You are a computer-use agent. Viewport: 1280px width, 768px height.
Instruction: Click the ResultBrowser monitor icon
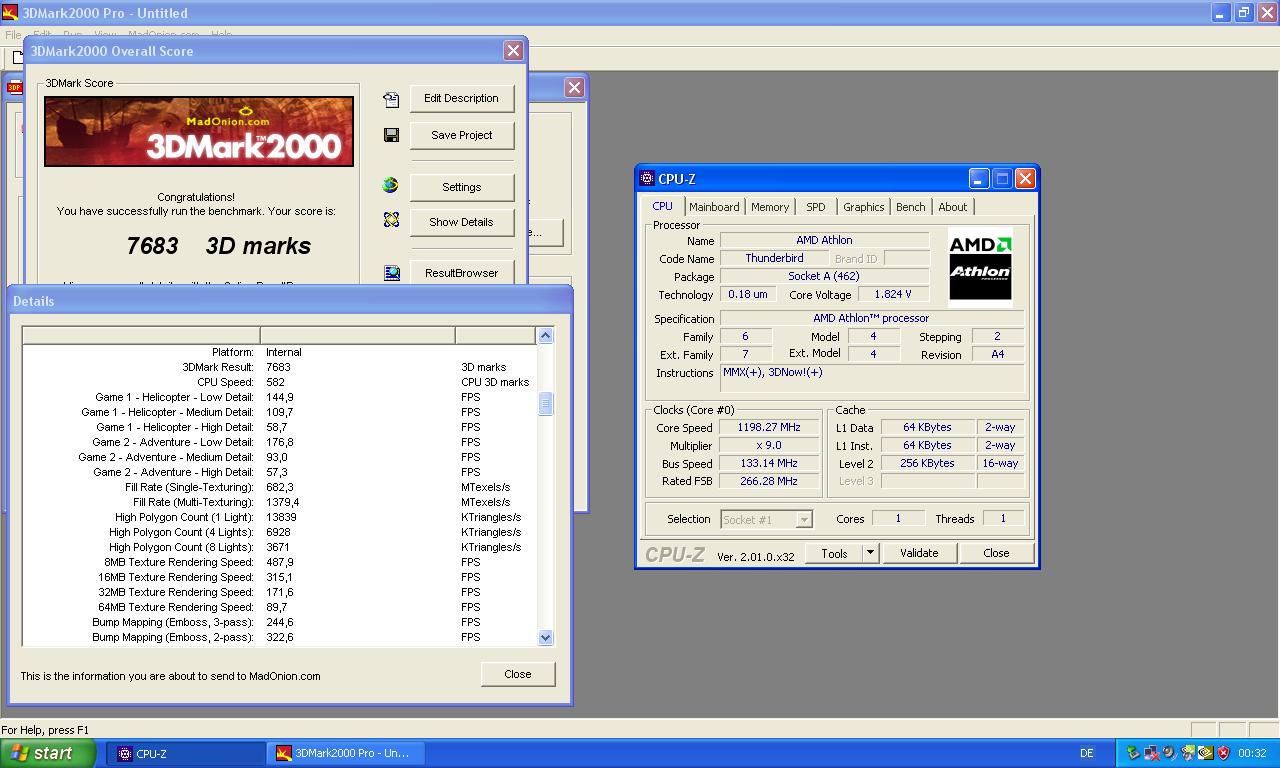[x=391, y=272]
